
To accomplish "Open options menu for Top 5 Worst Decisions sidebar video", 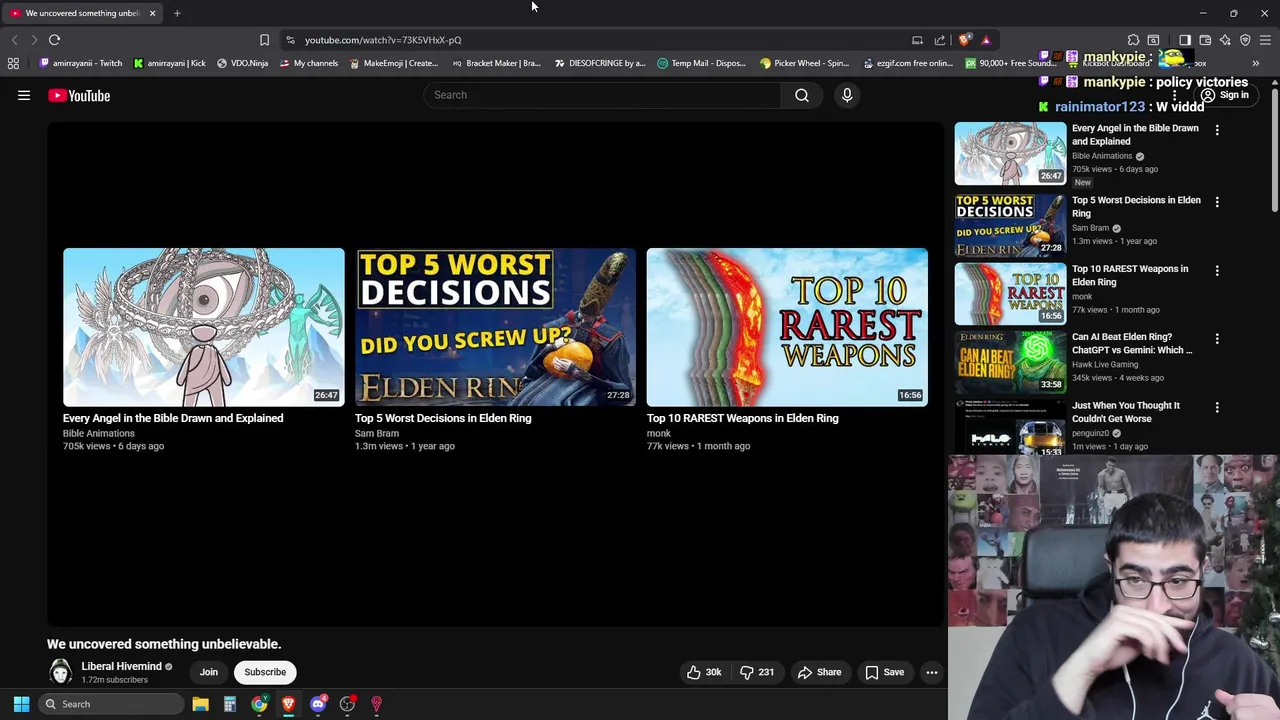I will coord(1217,202).
